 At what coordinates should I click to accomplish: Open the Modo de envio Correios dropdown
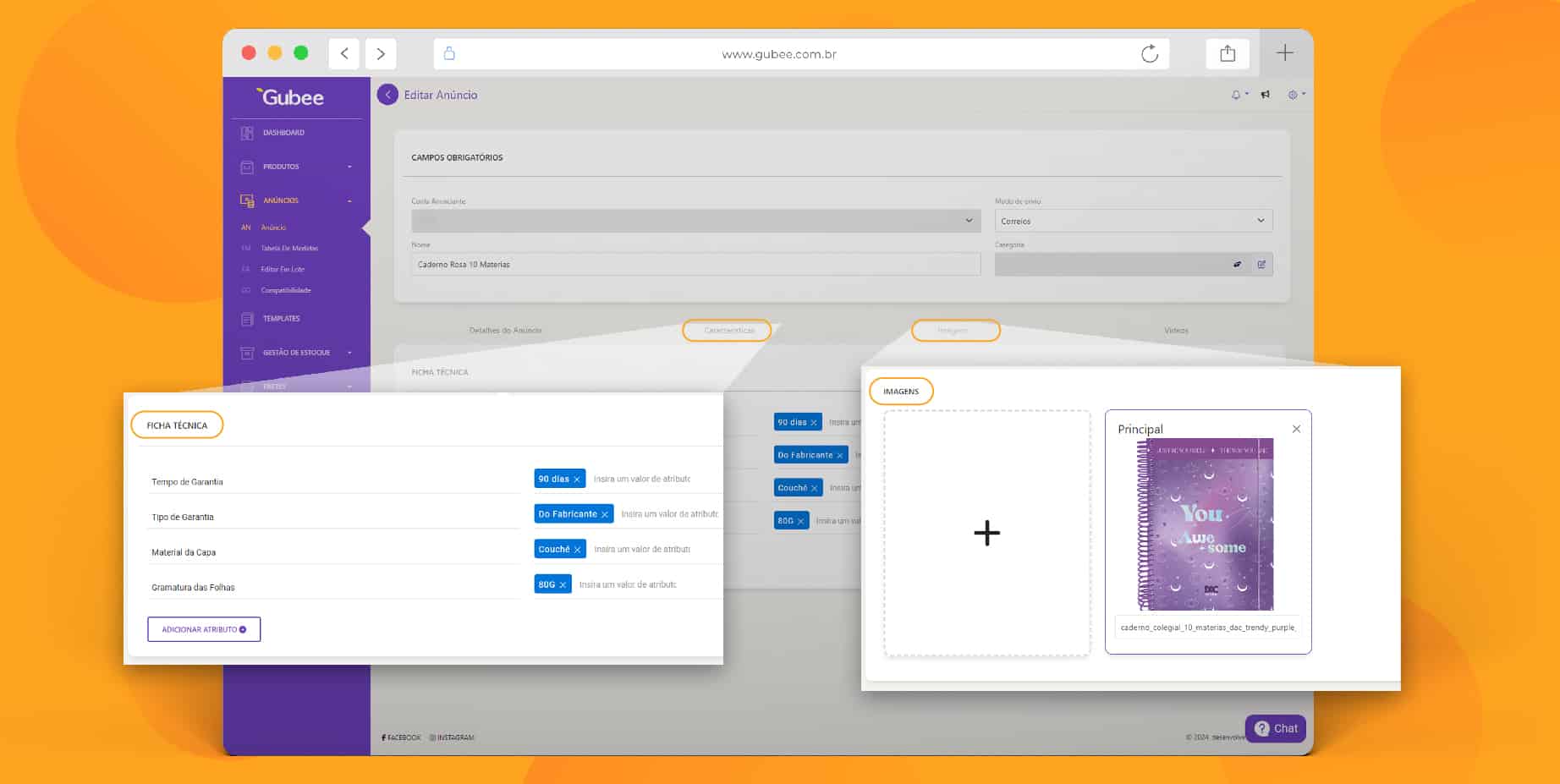[x=1134, y=221]
